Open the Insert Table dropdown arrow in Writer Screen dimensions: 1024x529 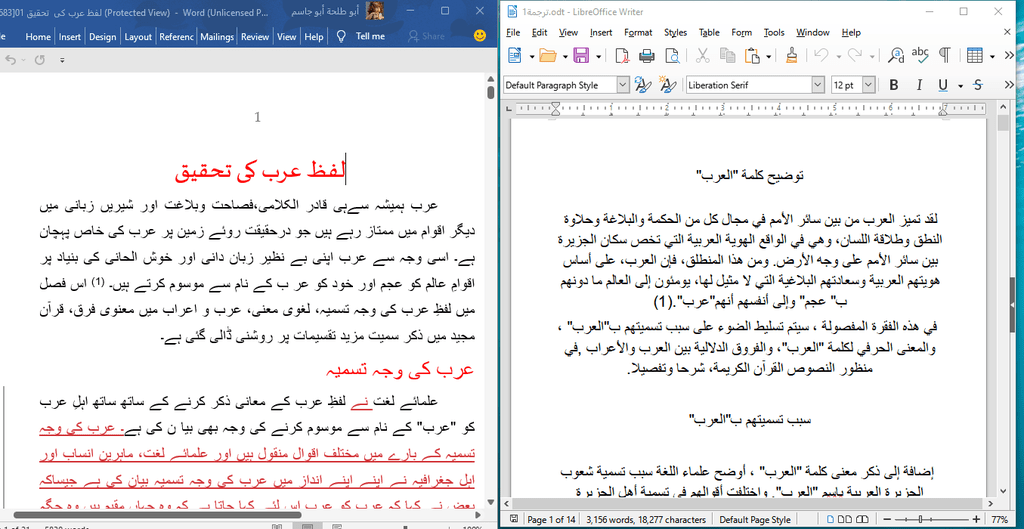pyautogui.click(x=992, y=57)
